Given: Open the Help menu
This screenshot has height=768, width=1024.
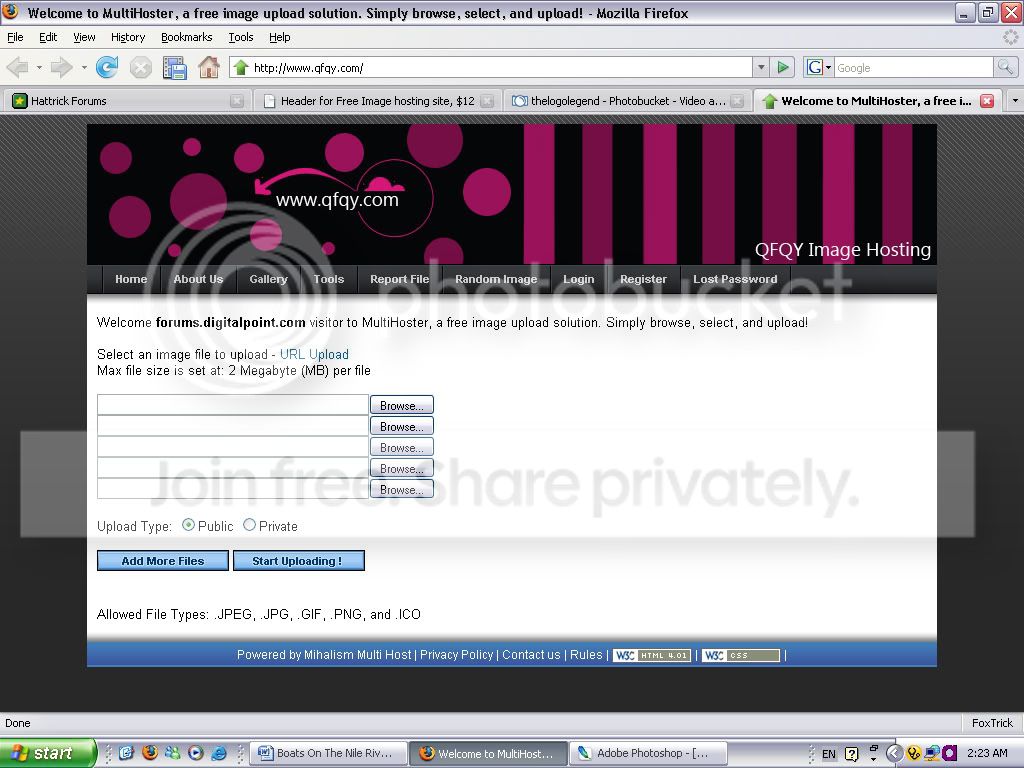Looking at the screenshot, I should click(280, 37).
